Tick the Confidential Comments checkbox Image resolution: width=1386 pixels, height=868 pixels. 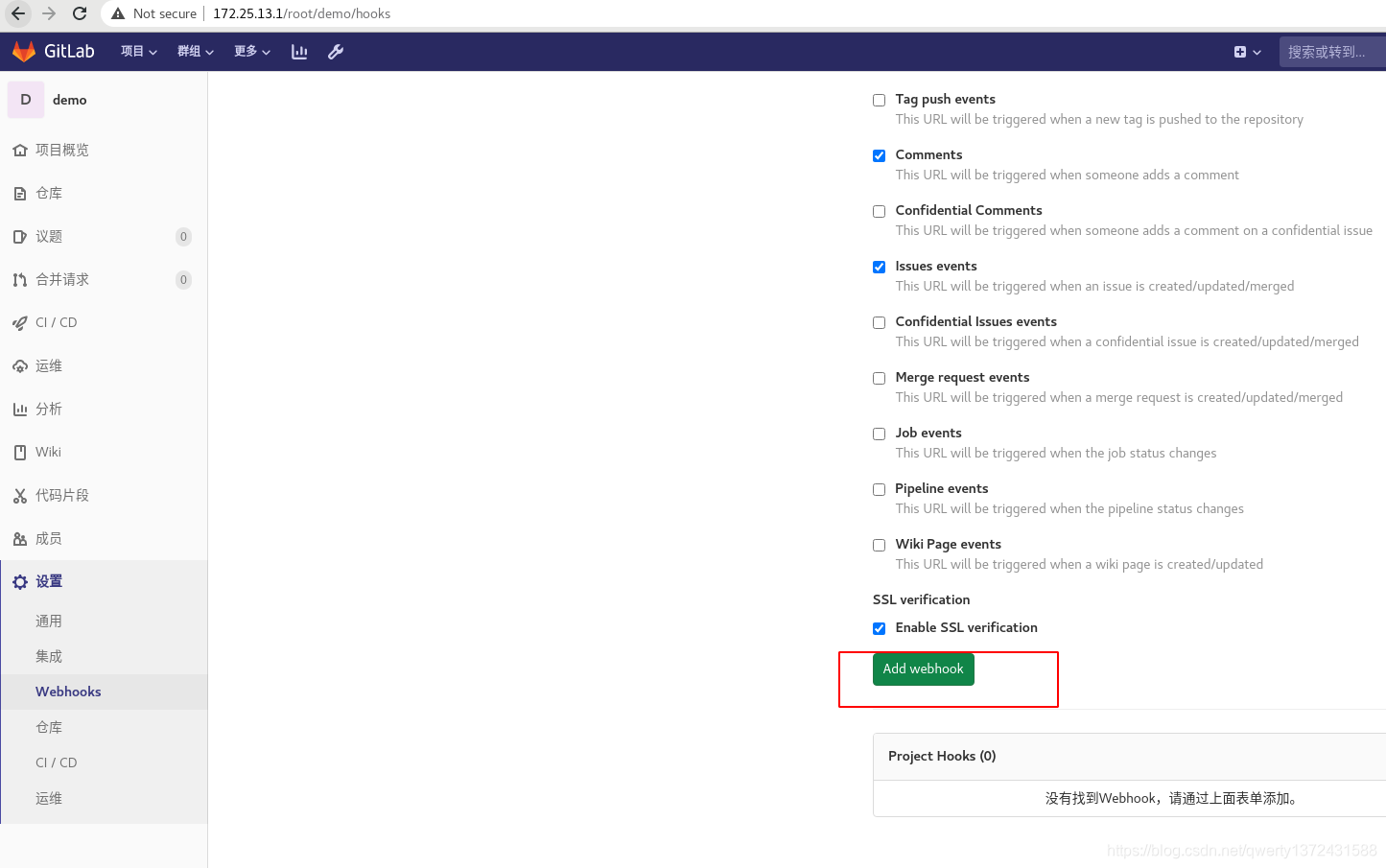[x=879, y=211]
